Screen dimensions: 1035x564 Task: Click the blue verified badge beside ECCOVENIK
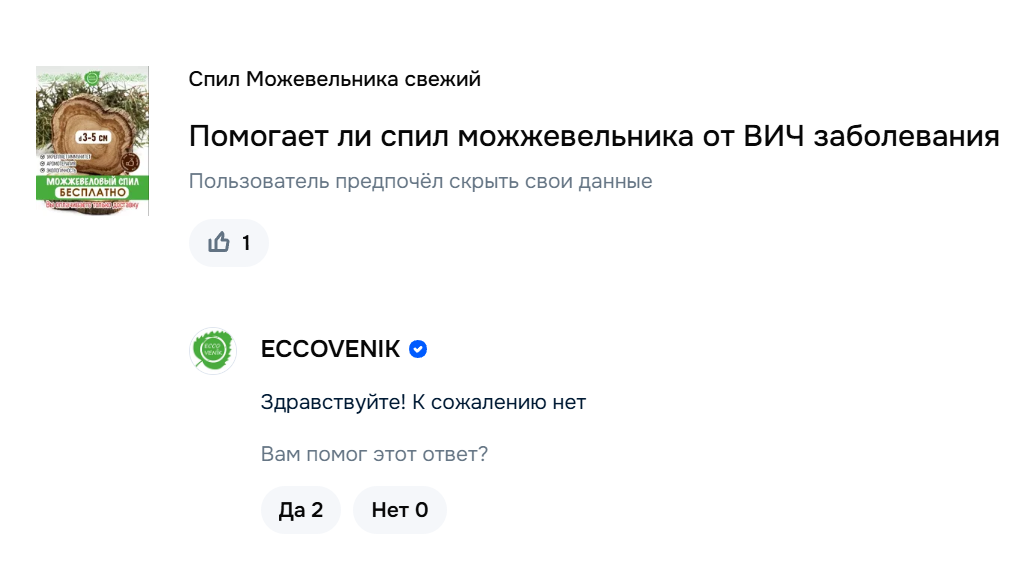[419, 349]
